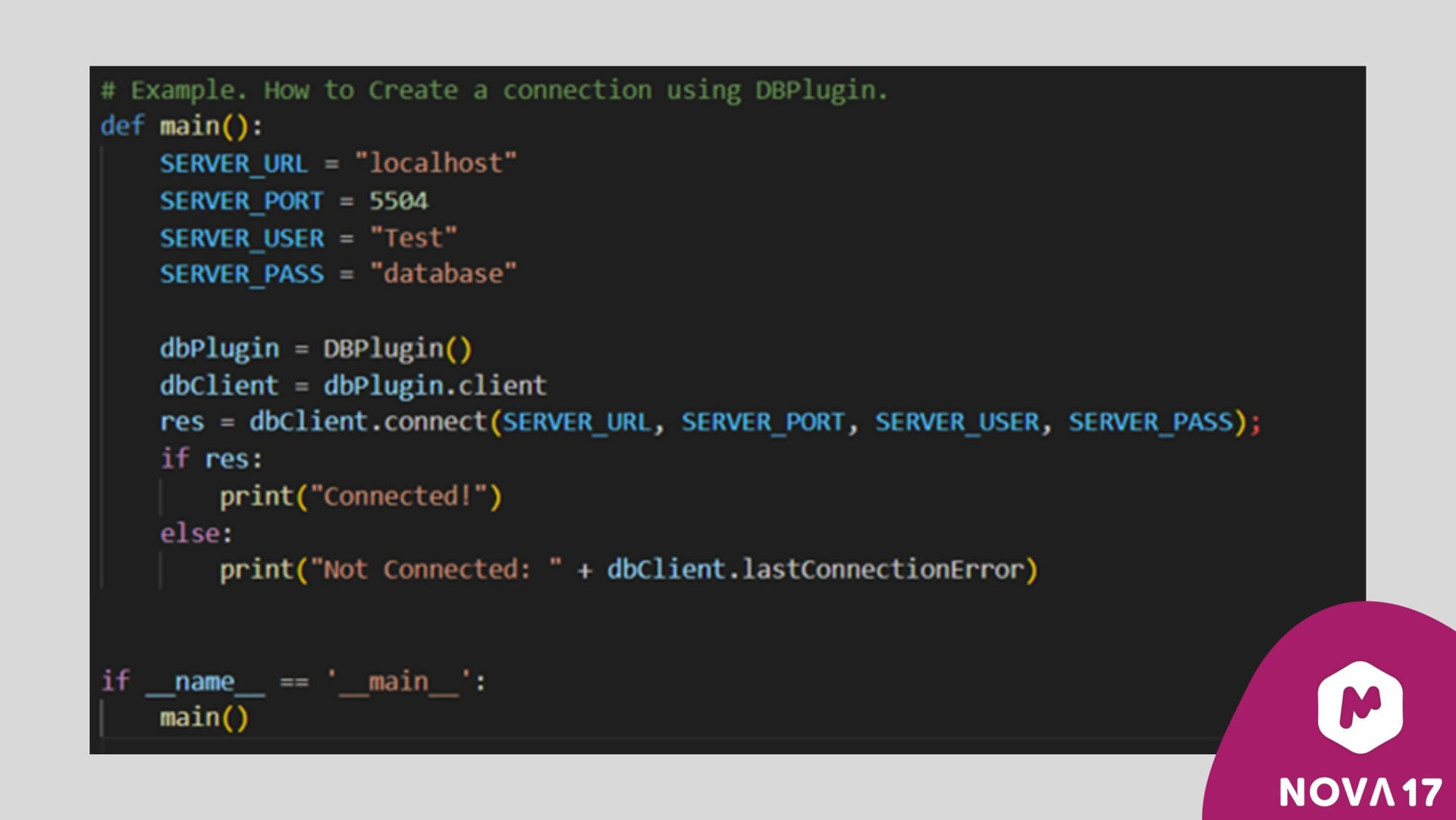
Task: Click the SERVER_PORT variable declaration
Action: (241, 201)
